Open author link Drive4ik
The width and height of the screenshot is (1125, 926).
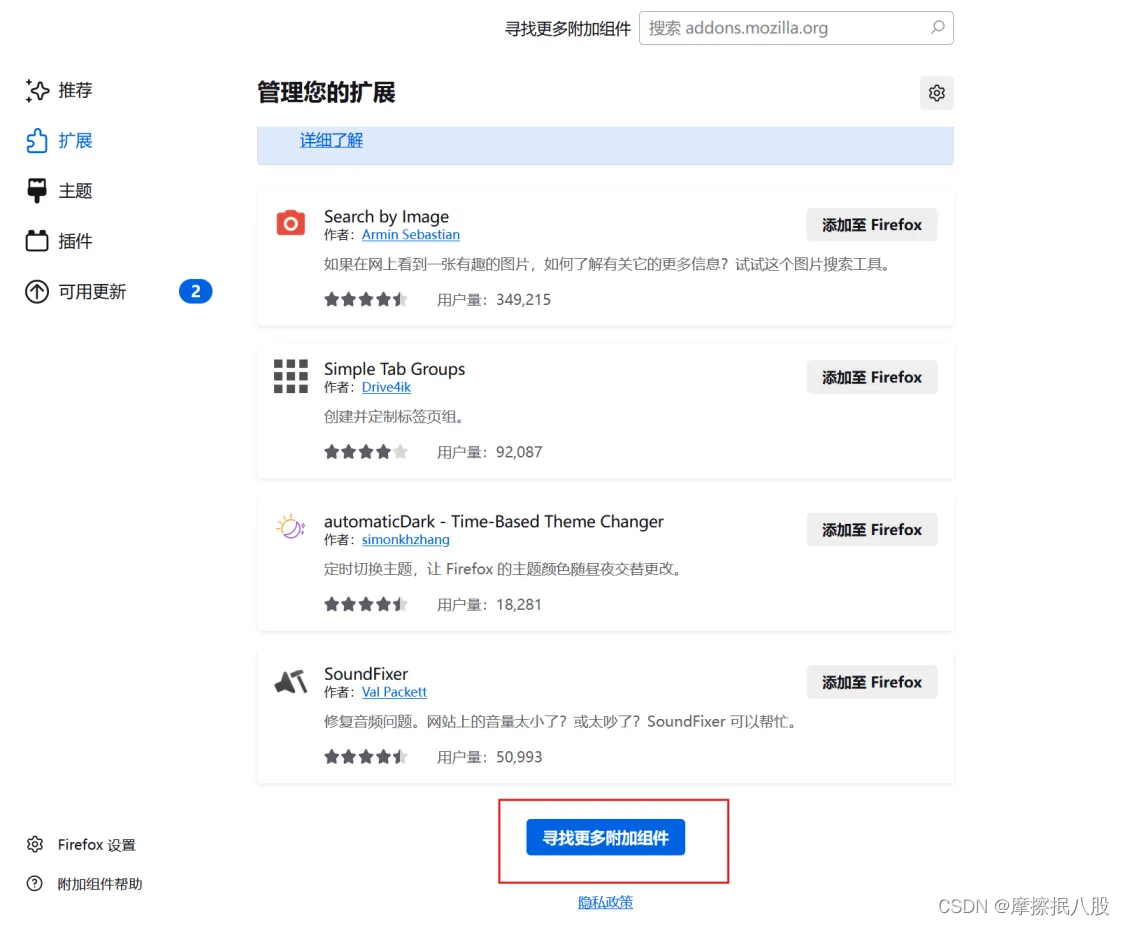point(386,387)
